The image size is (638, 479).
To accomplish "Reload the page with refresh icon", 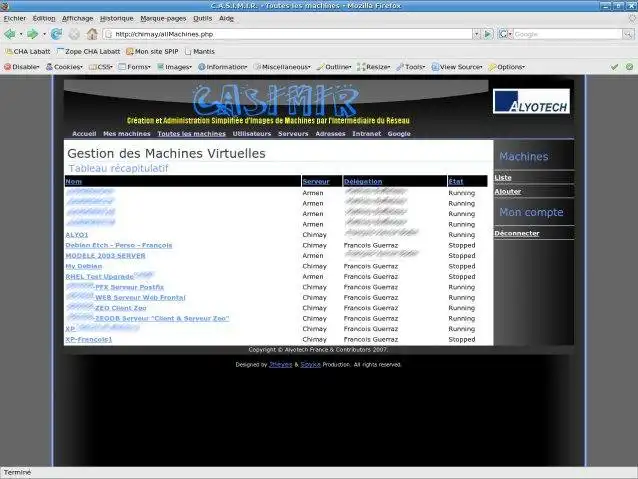I will [x=56, y=34].
